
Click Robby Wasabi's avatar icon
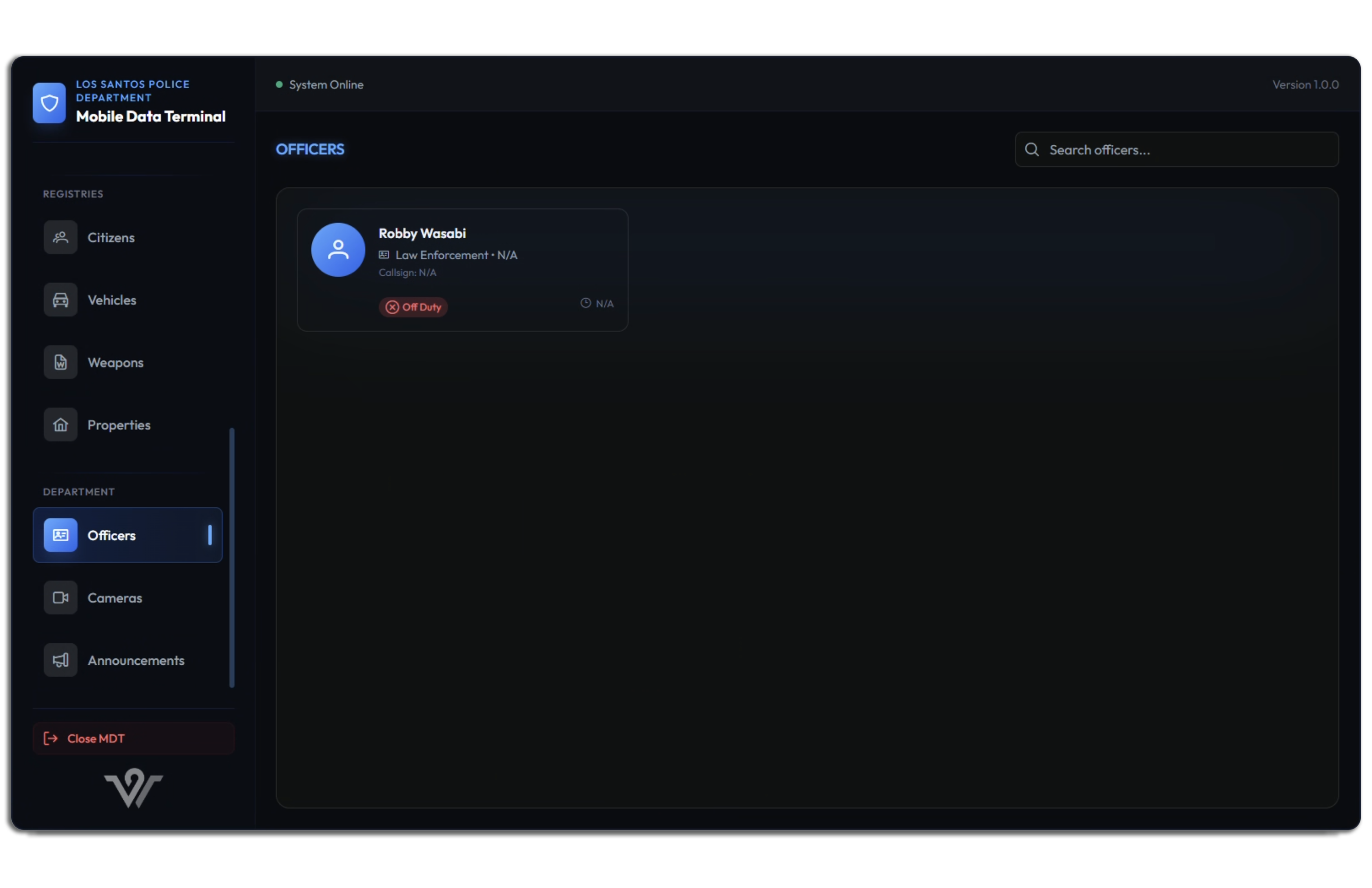[339, 250]
